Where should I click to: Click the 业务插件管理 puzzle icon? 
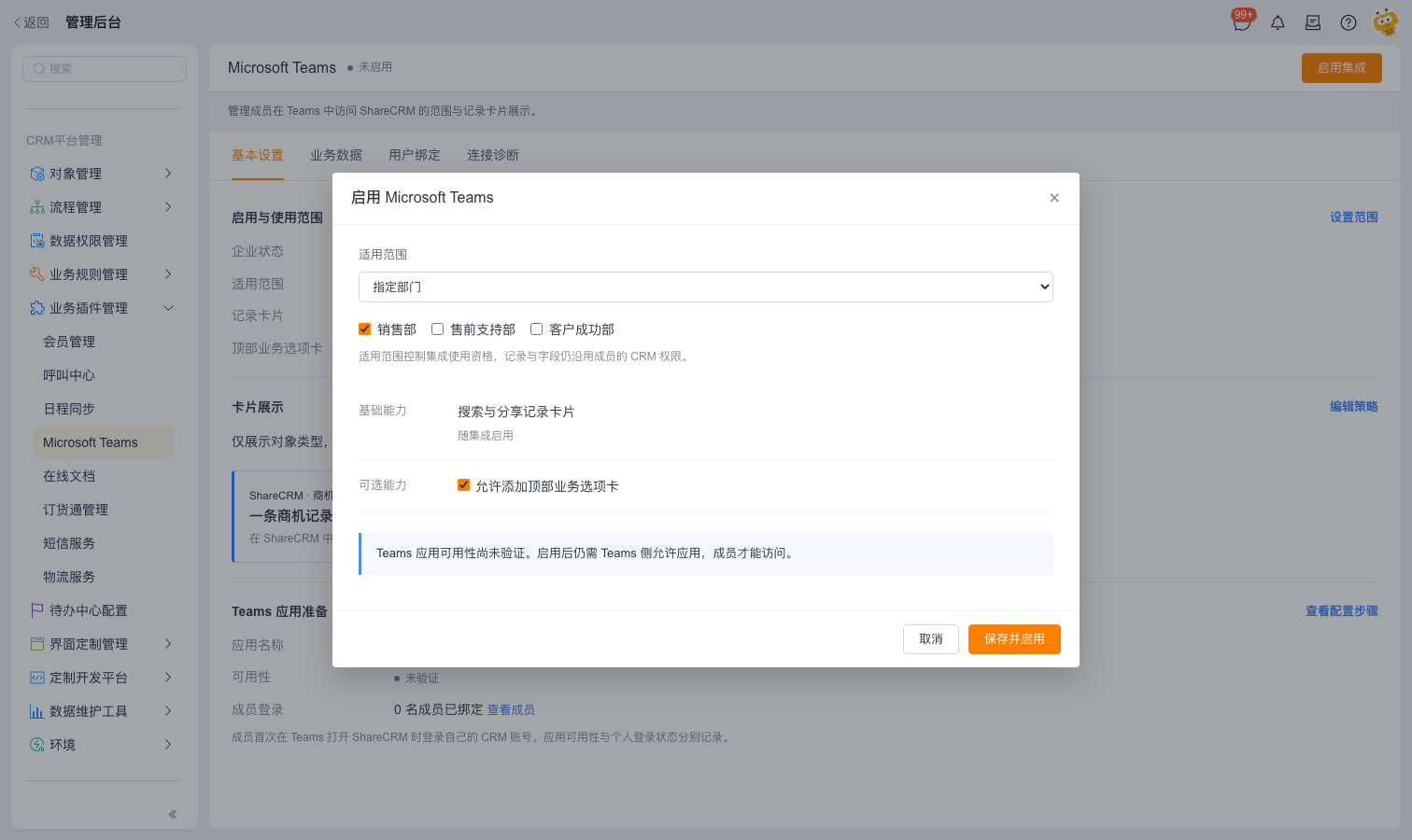pyautogui.click(x=37, y=308)
